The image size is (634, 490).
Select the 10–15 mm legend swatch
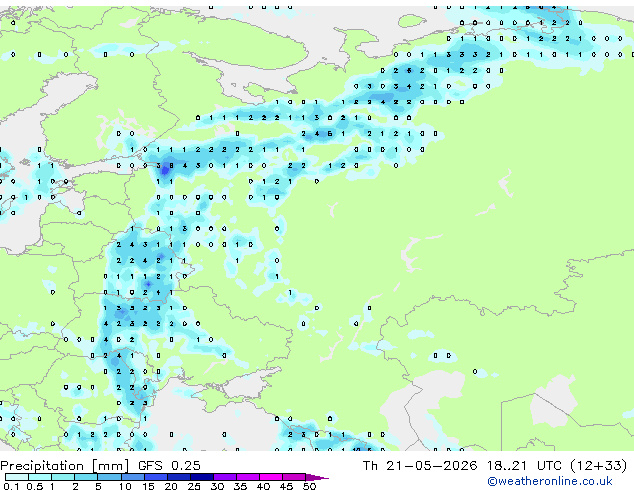tap(133, 477)
